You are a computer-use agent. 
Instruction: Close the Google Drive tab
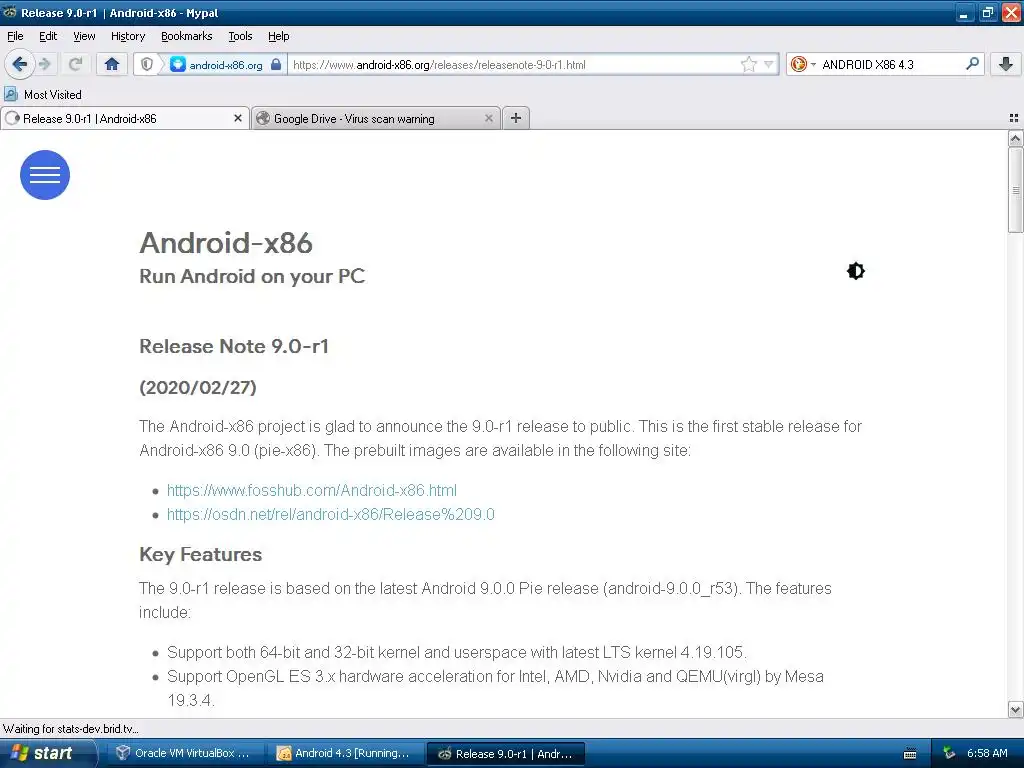[x=488, y=118]
